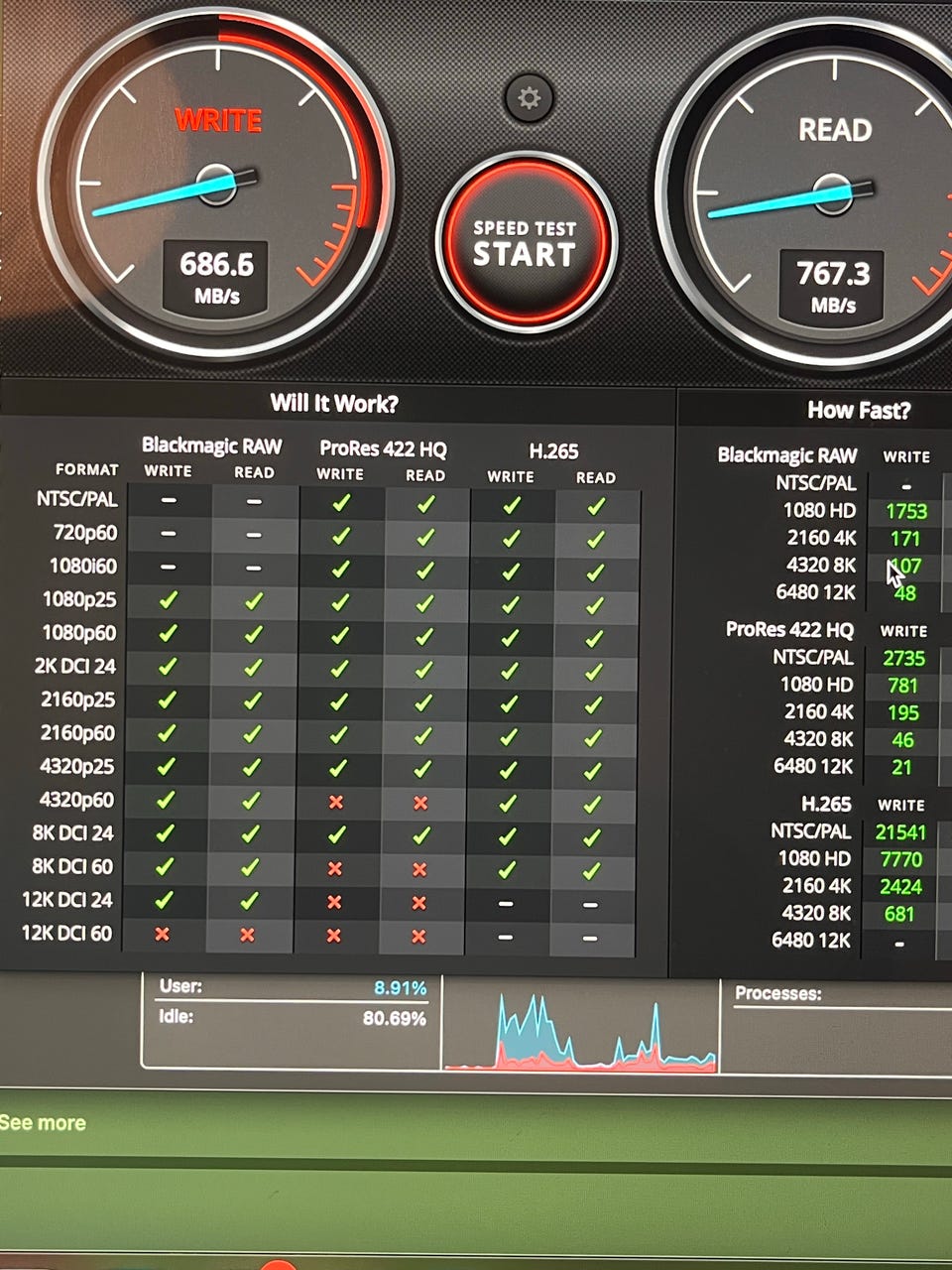Click the ProRes write cross for 12K DCI 24
Screen dimensions: 952x1270
pyautogui.click(x=334, y=902)
